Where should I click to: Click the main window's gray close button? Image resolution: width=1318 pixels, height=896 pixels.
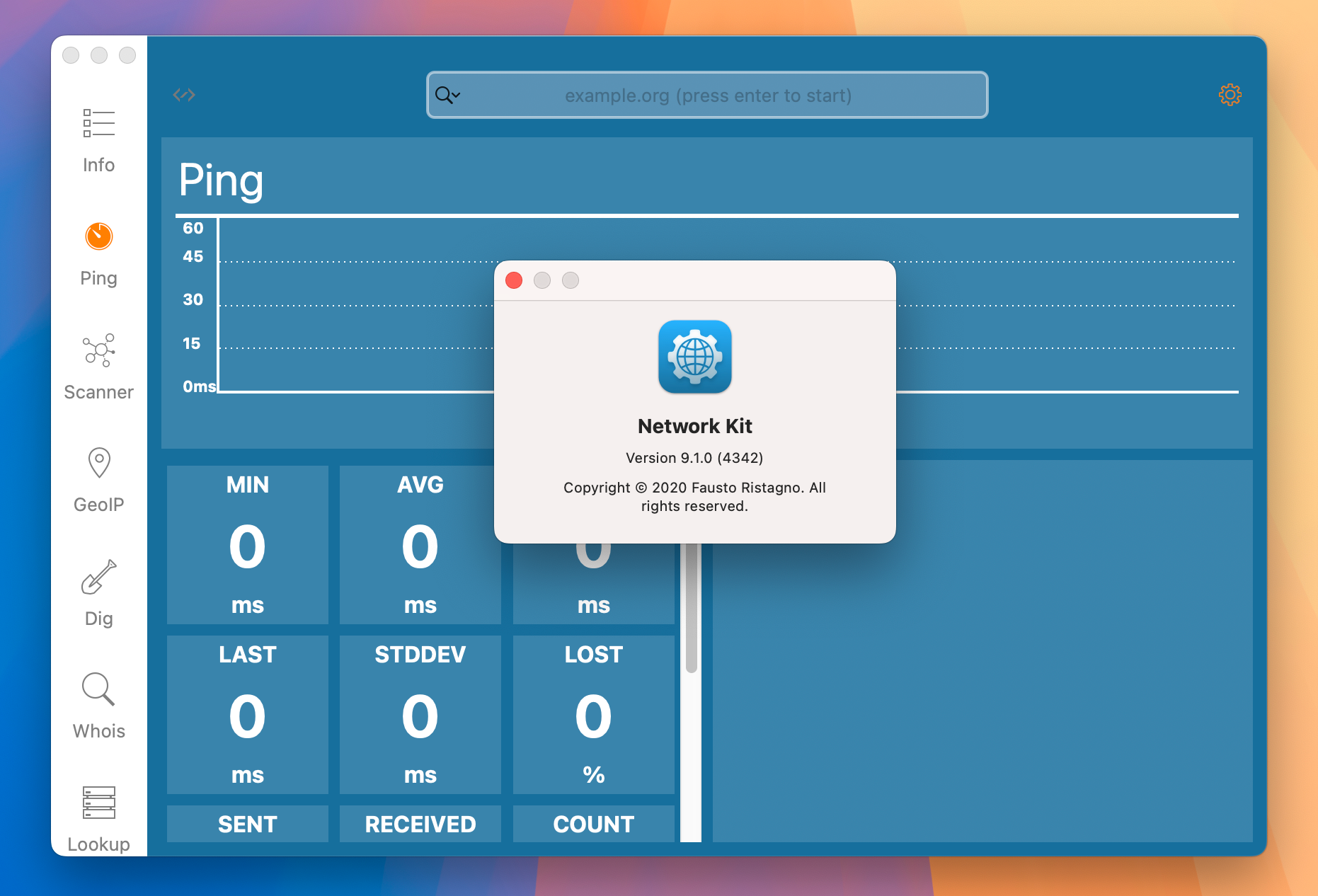71,55
